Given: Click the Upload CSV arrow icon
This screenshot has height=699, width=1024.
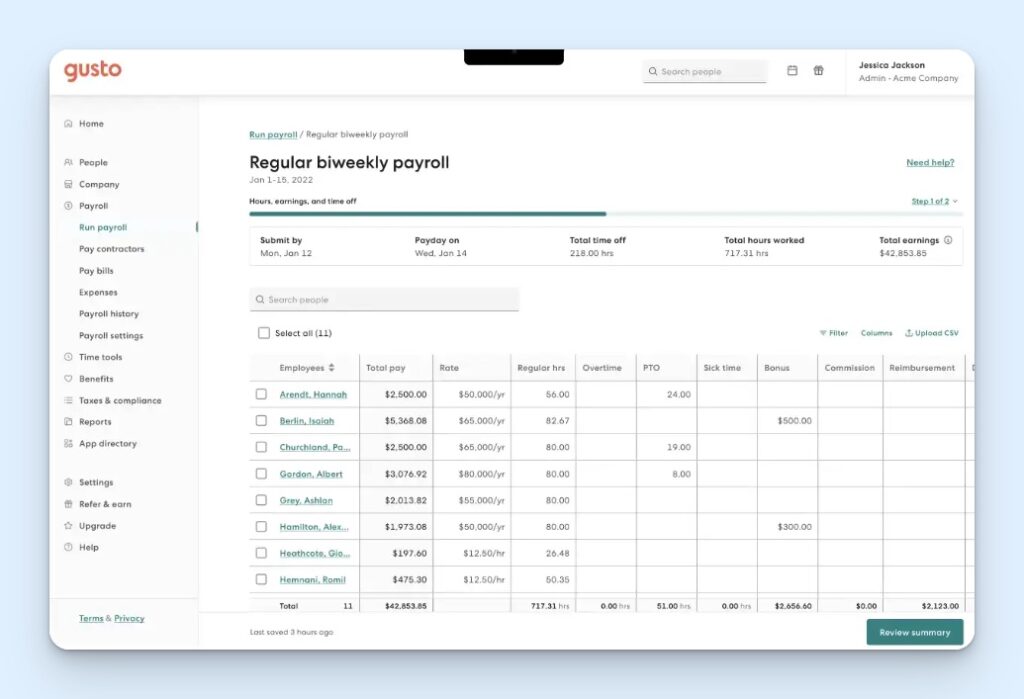Looking at the screenshot, I should point(908,333).
